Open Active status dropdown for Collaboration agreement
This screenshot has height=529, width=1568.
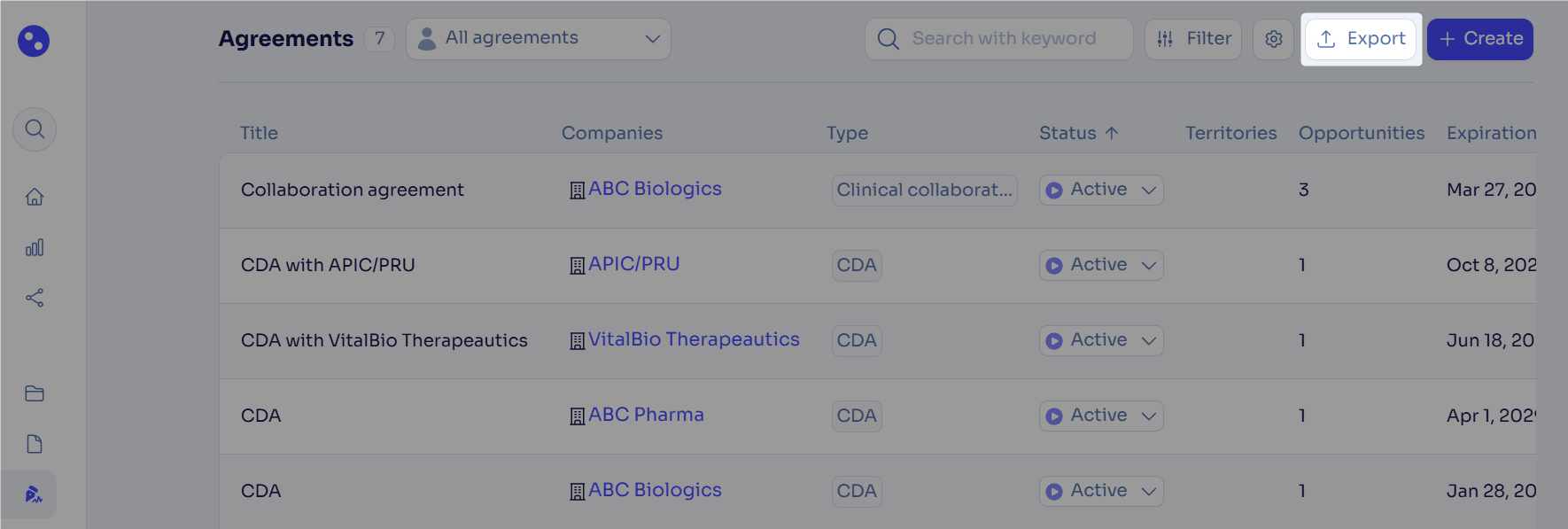[x=1101, y=190]
